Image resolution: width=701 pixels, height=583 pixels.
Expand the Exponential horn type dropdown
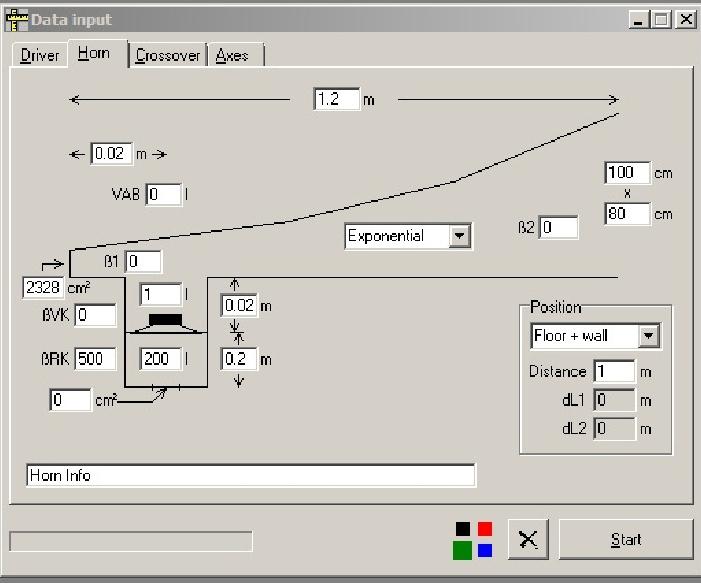pos(460,236)
